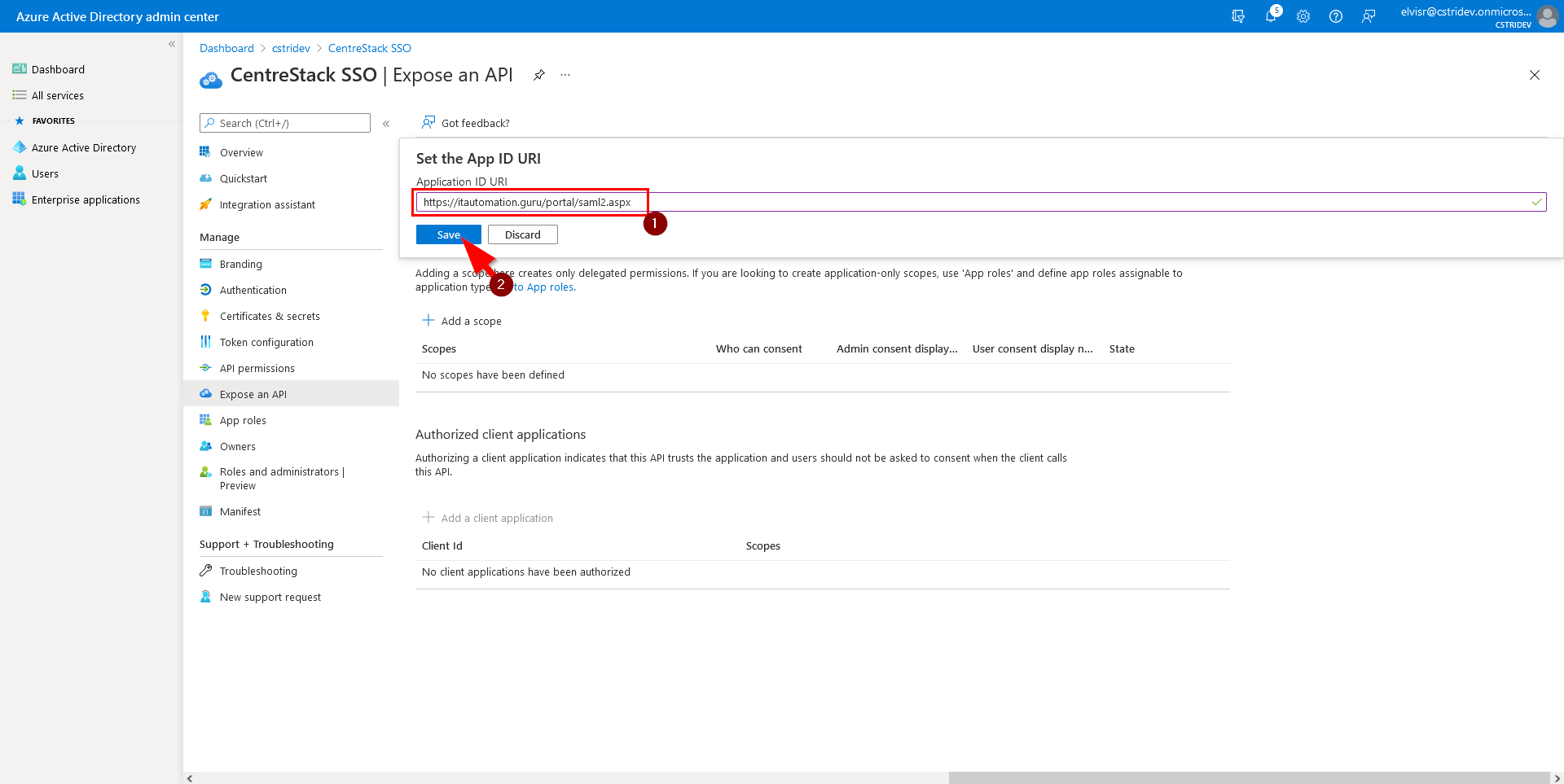The image size is (1564, 784).
Task: Click Got feedback? link
Action: pos(466,123)
